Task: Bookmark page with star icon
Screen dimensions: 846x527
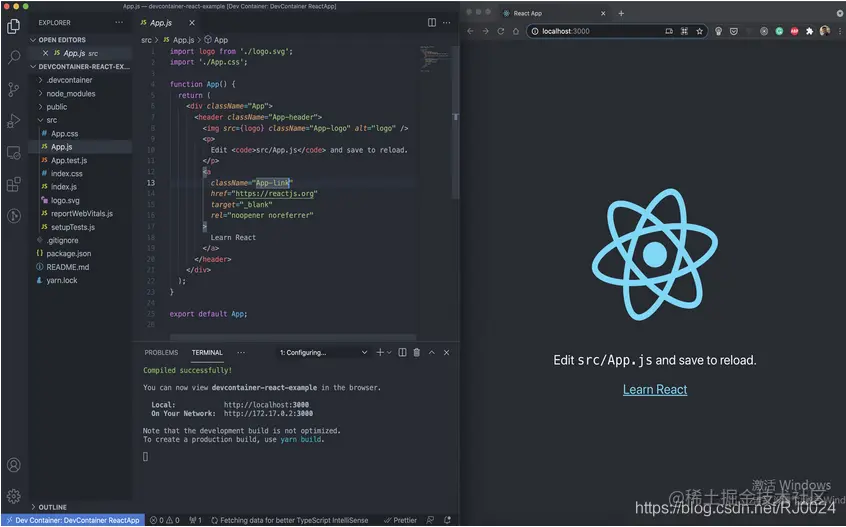Action: pyautogui.click(x=700, y=31)
